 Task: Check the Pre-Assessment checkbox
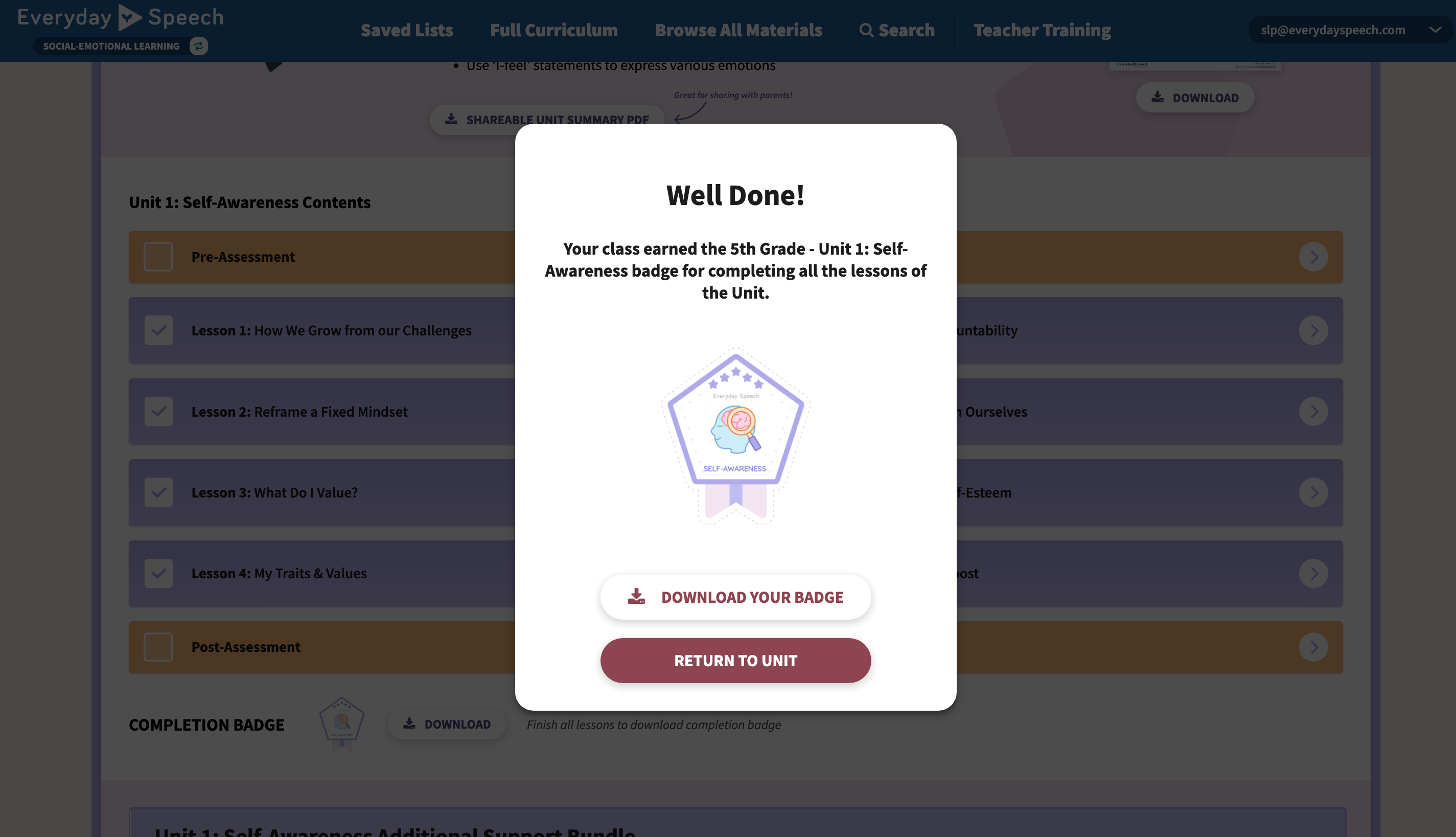(158, 256)
